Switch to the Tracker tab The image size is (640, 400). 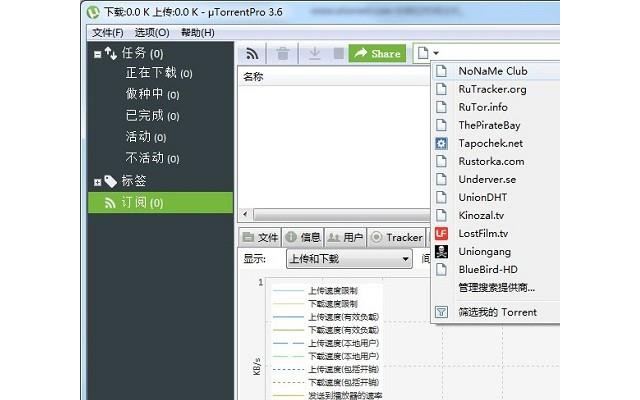pyautogui.click(x=397, y=237)
